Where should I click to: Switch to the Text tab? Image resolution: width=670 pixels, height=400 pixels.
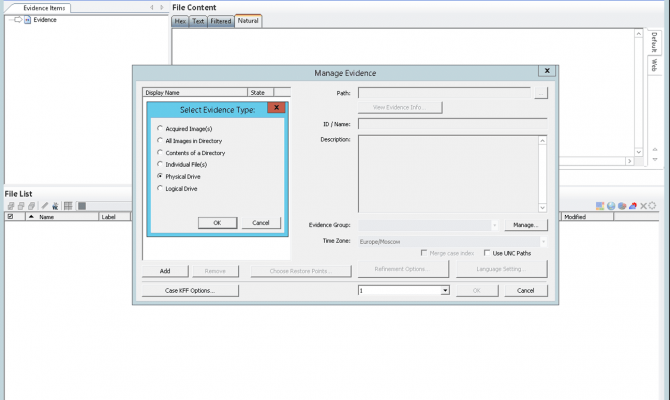pyautogui.click(x=198, y=21)
